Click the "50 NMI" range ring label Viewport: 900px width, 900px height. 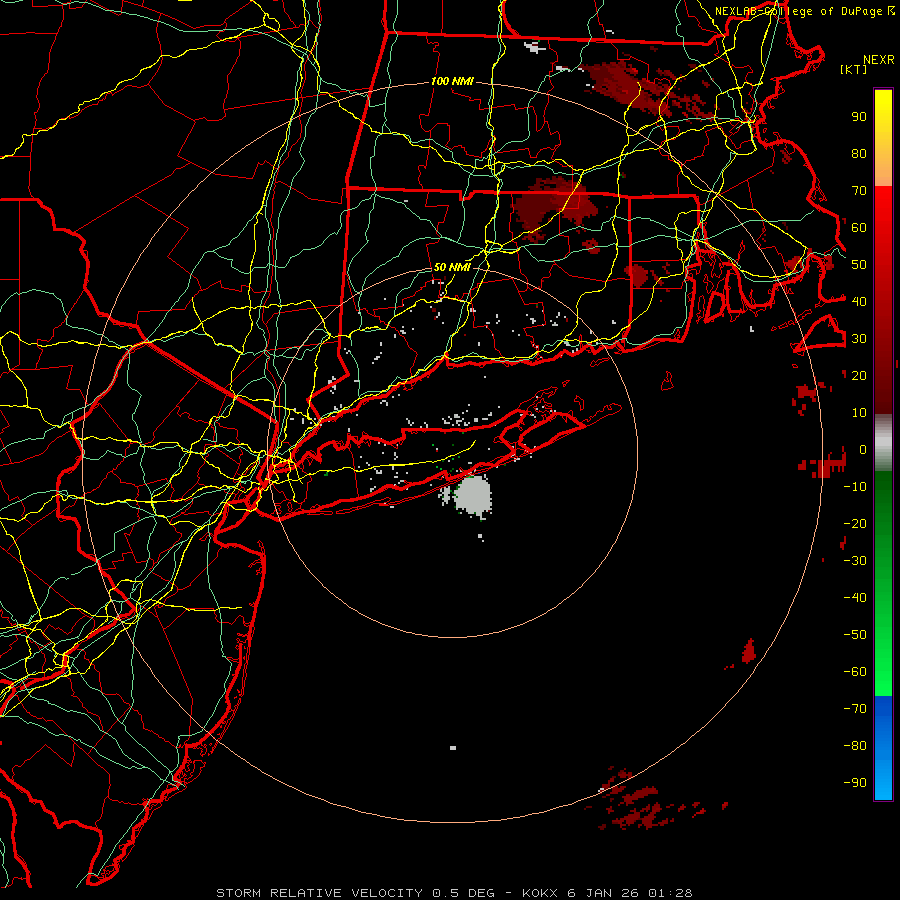[452, 267]
